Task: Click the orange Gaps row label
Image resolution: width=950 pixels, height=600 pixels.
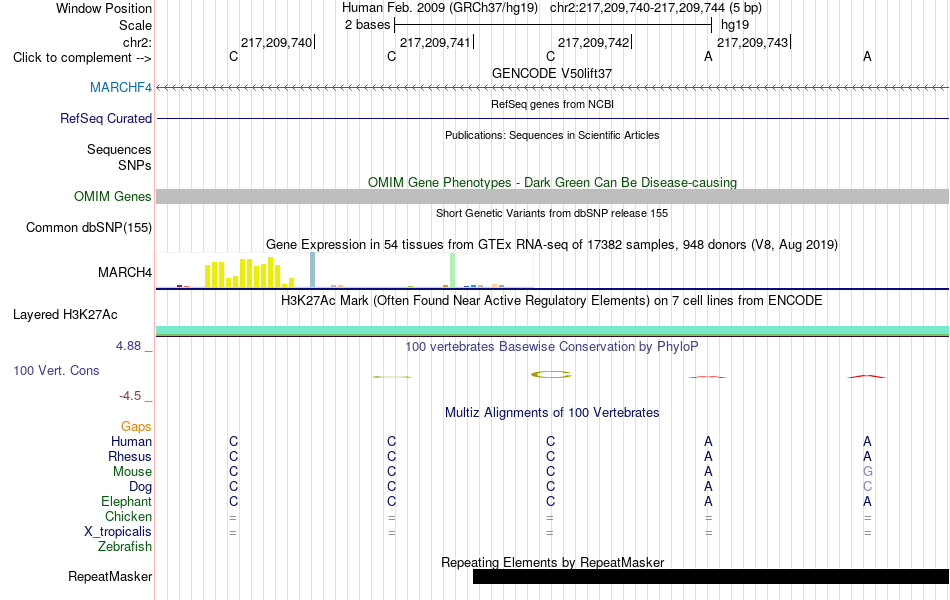Action: click(x=136, y=427)
